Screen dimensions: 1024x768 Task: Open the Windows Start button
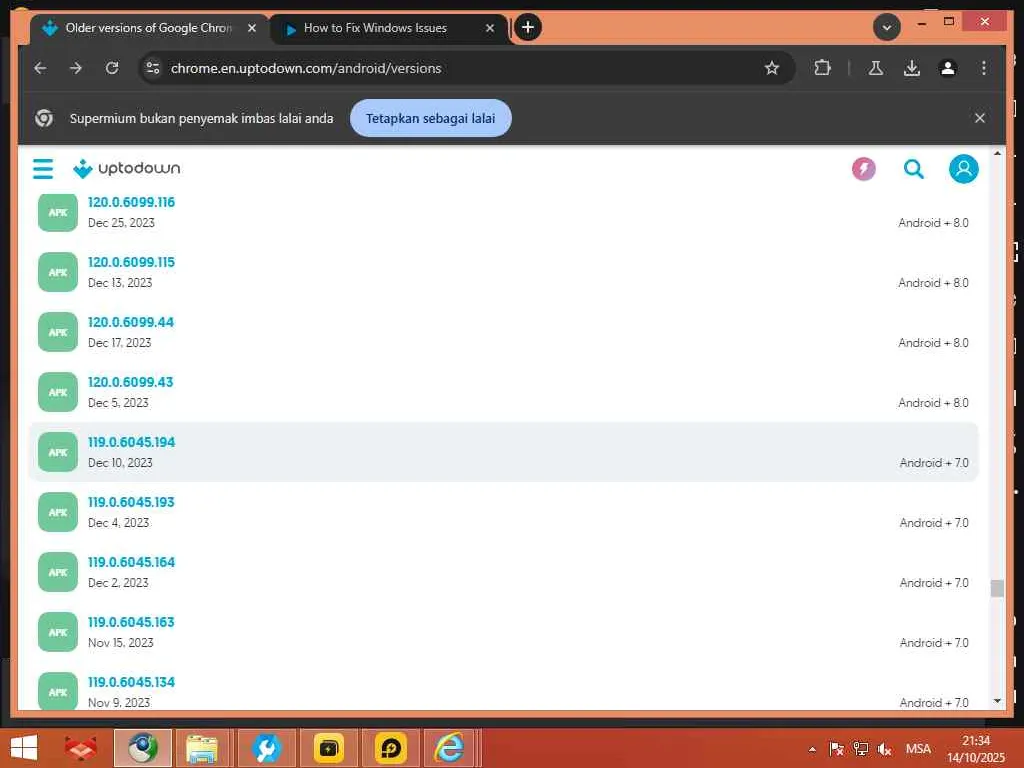[24, 748]
